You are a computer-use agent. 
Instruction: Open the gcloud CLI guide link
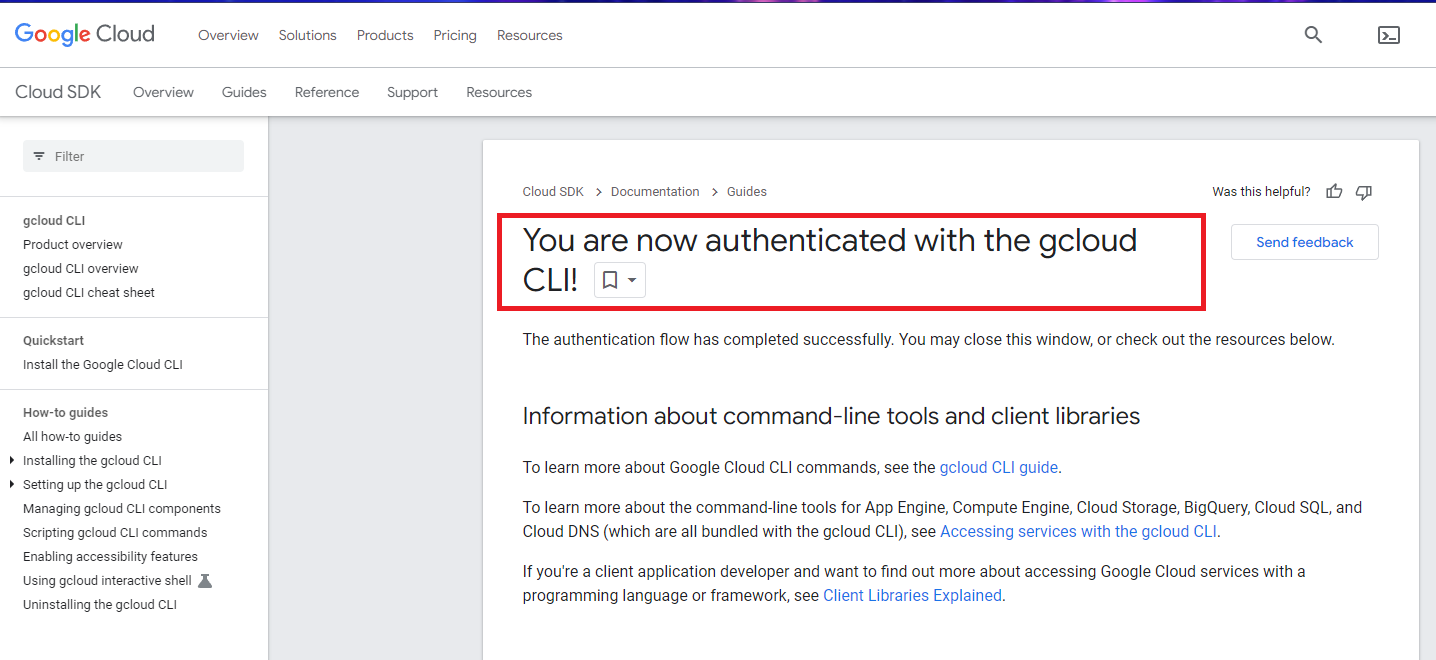click(x=998, y=467)
